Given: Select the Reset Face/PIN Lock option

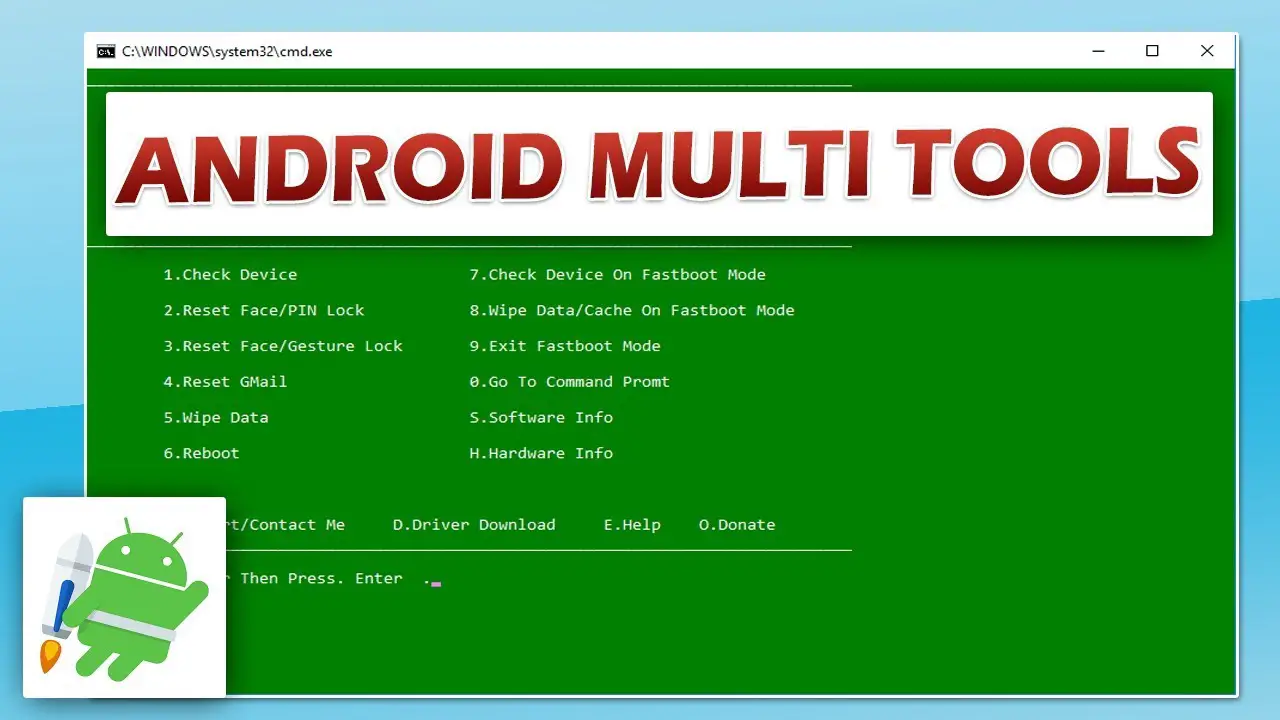Looking at the screenshot, I should [264, 311].
